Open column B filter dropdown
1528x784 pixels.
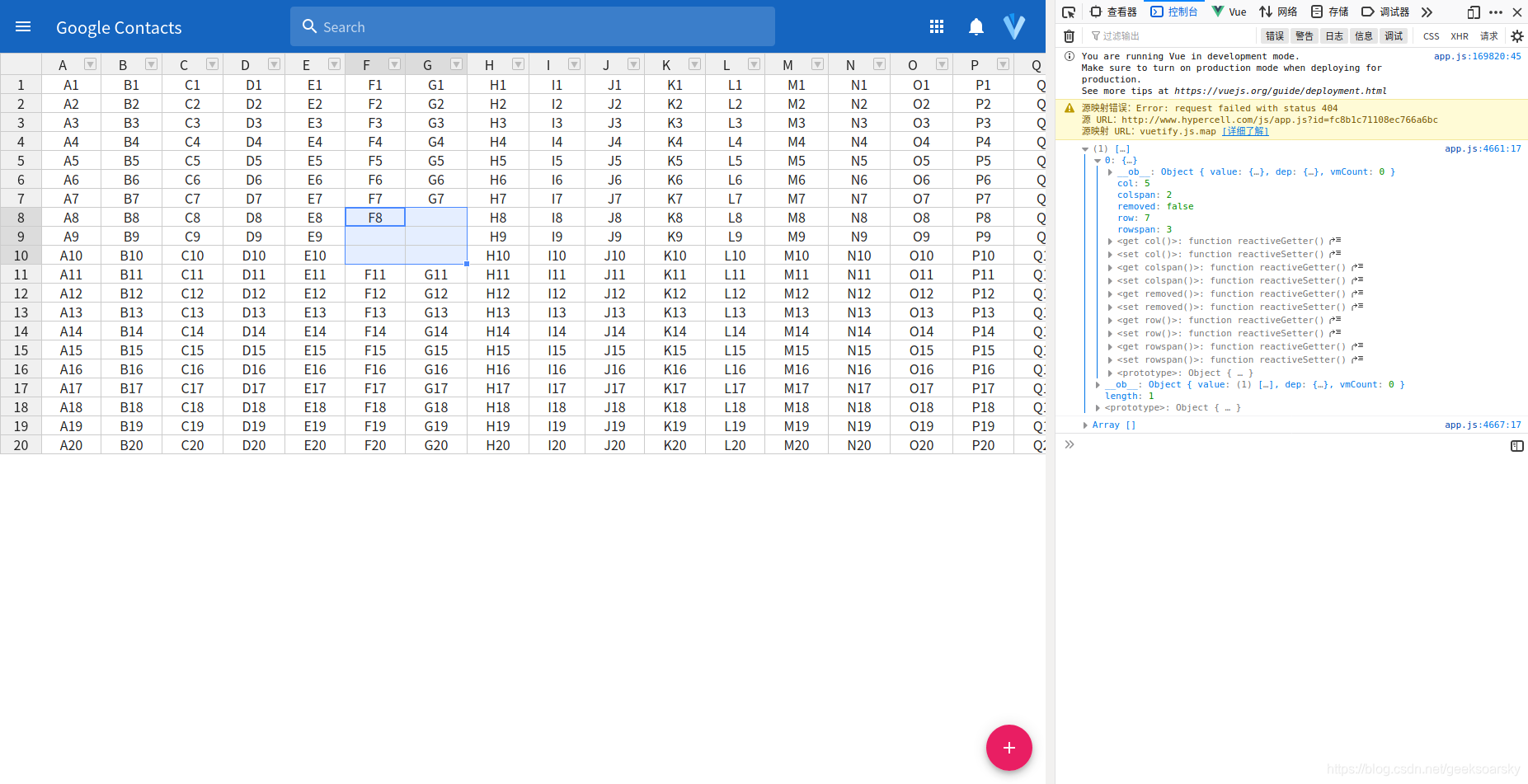(x=151, y=64)
